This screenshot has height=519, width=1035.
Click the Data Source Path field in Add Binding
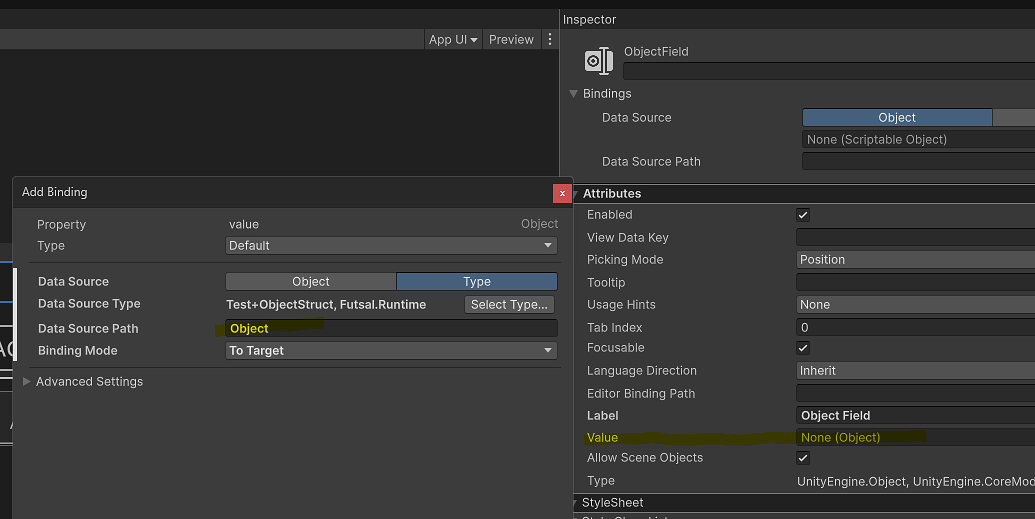point(391,329)
